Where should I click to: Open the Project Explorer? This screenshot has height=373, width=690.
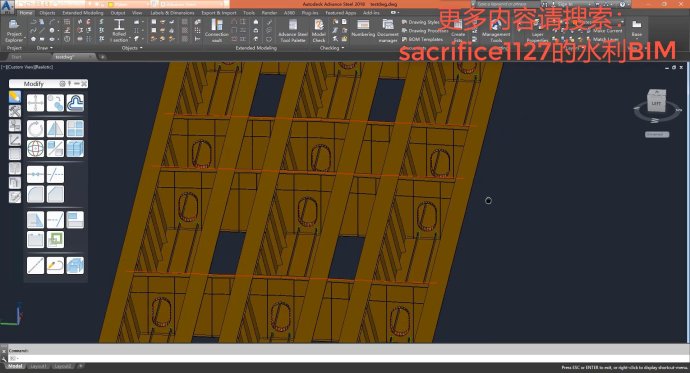point(14,30)
